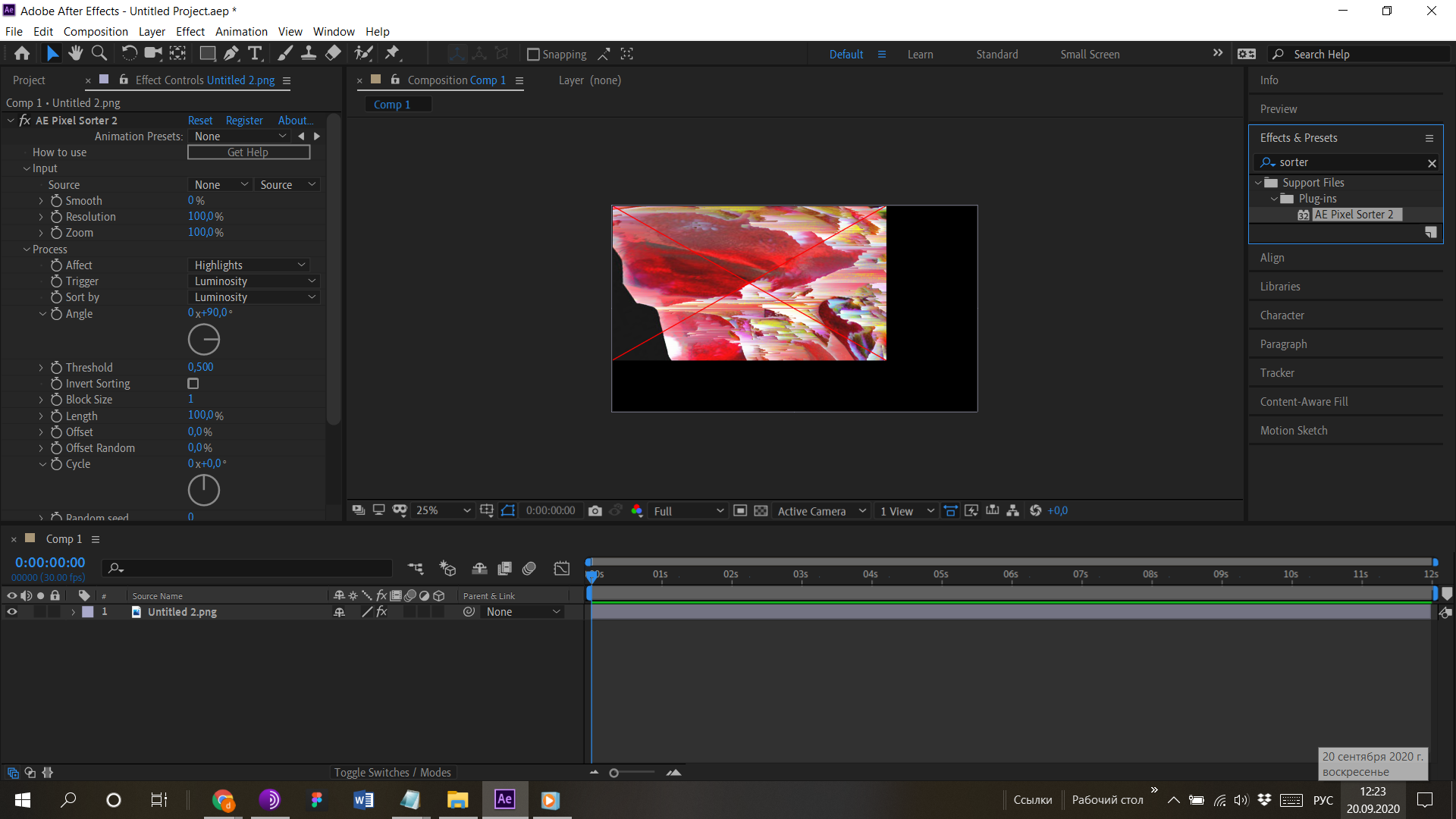1456x819 pixels.
Task: Click the region of interest icon
Action: [740, 511]
